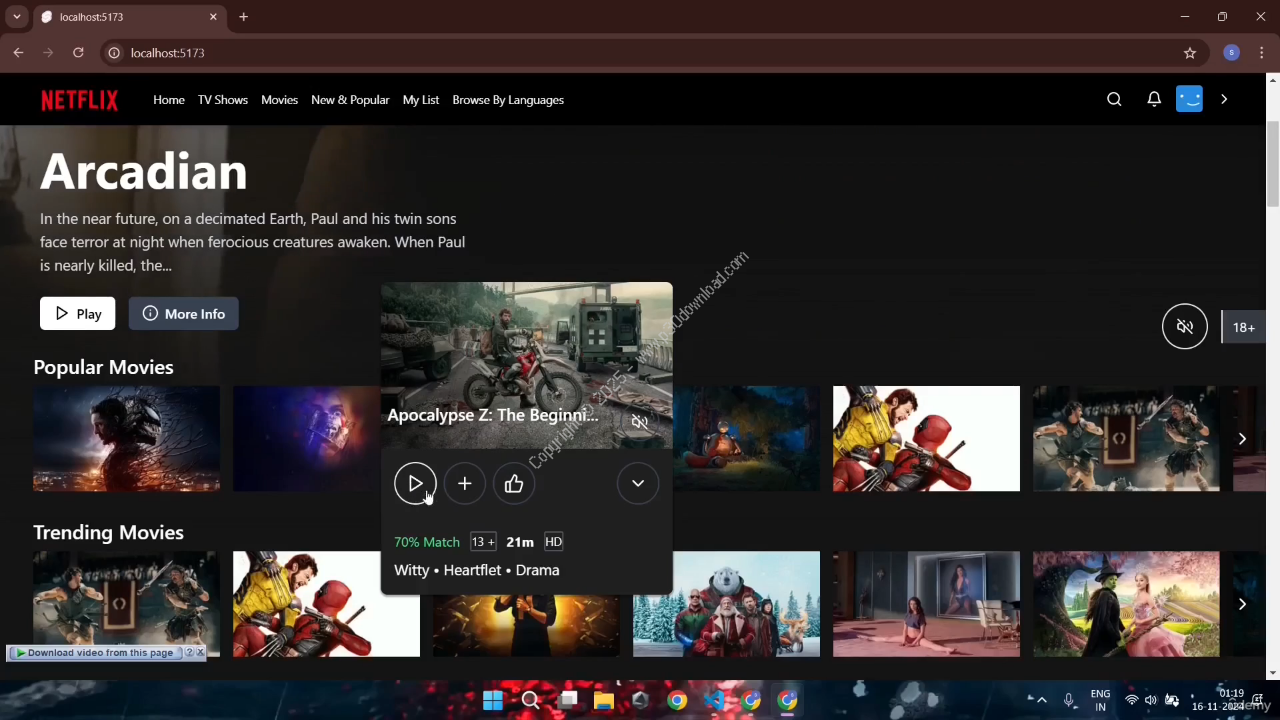Click the Apocalypse Z preview image
1280x720 pixels.
coord(527,365)
